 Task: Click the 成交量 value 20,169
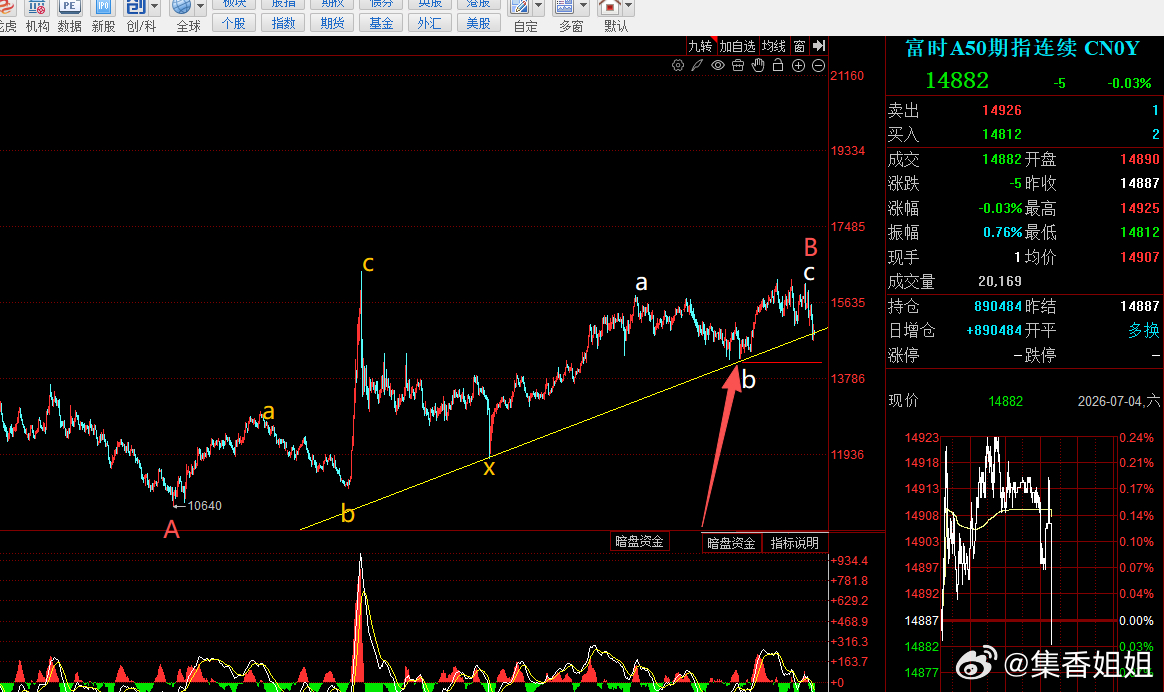[x=1000, y=281]
